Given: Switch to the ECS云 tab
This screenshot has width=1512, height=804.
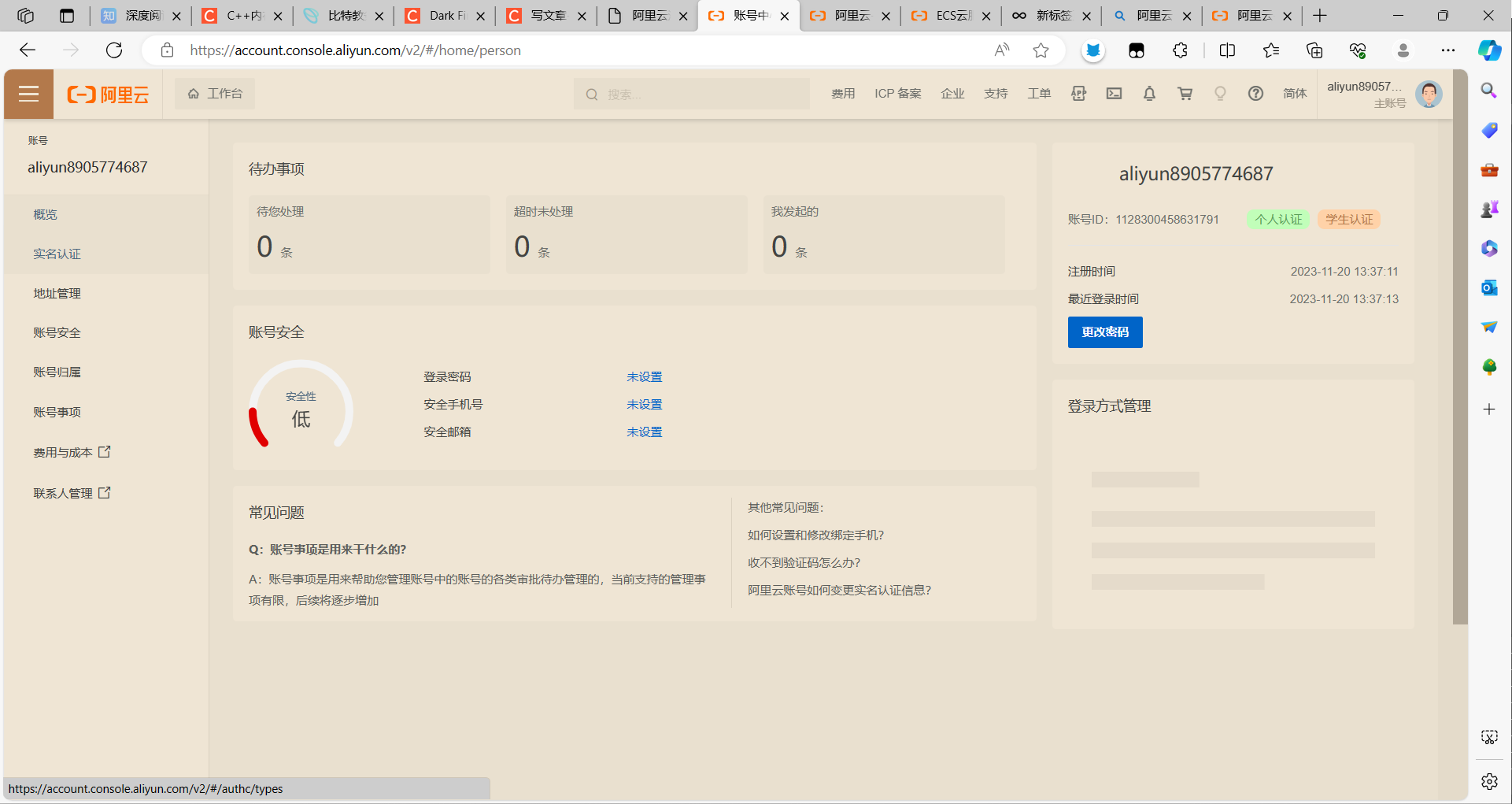Looking at the screenshot, I should (x=950, y=16).
